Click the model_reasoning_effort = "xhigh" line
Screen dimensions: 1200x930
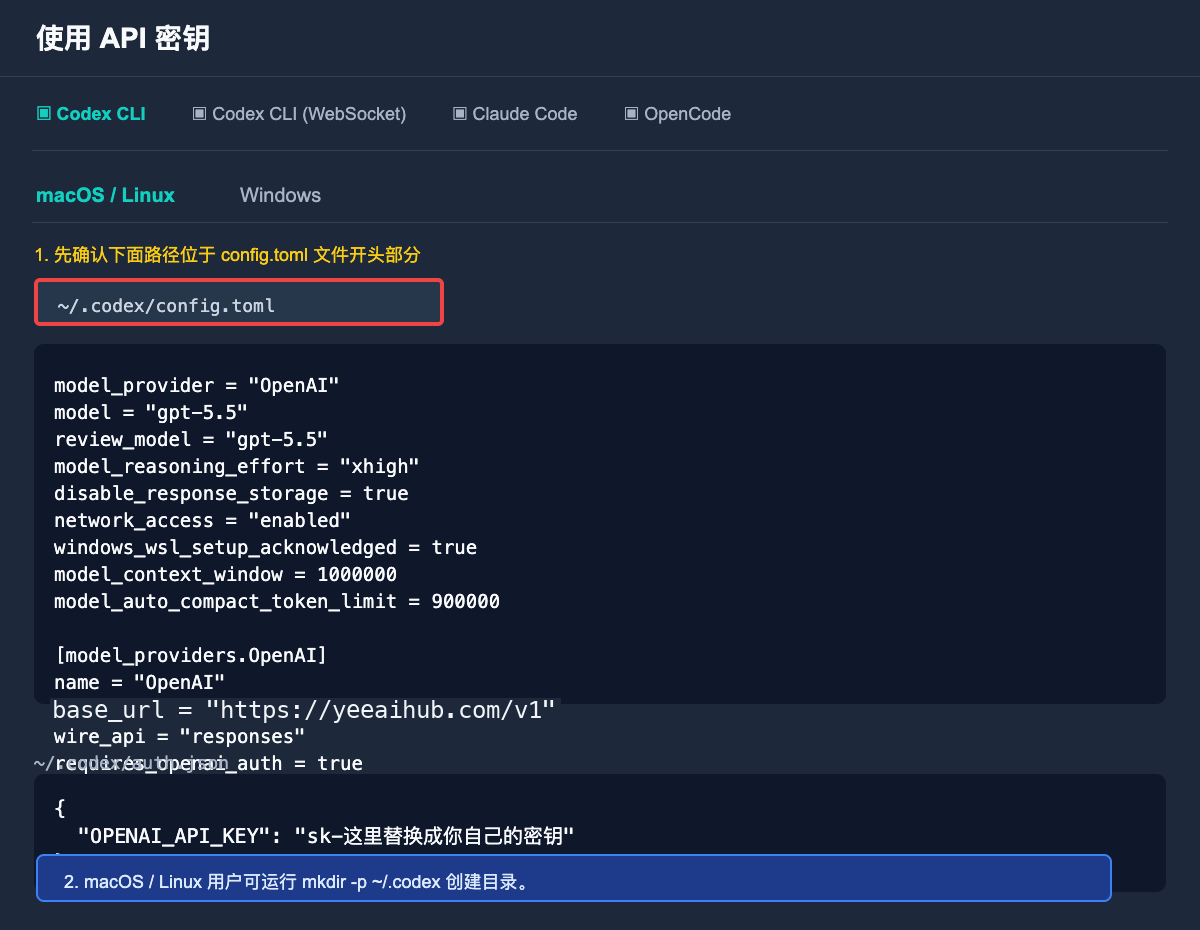click(237, 467)
